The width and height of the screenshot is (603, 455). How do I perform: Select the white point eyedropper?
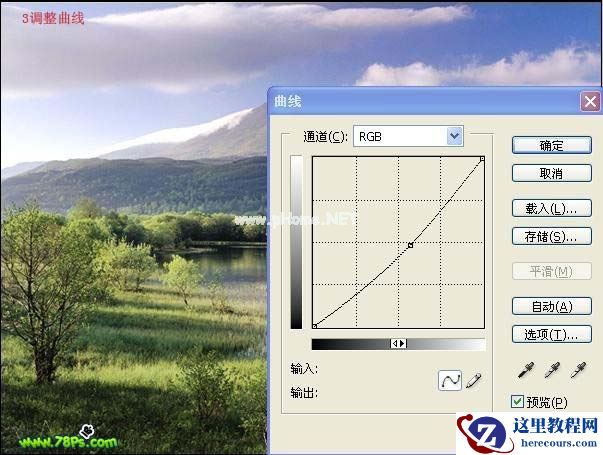[x=578, y=370]
